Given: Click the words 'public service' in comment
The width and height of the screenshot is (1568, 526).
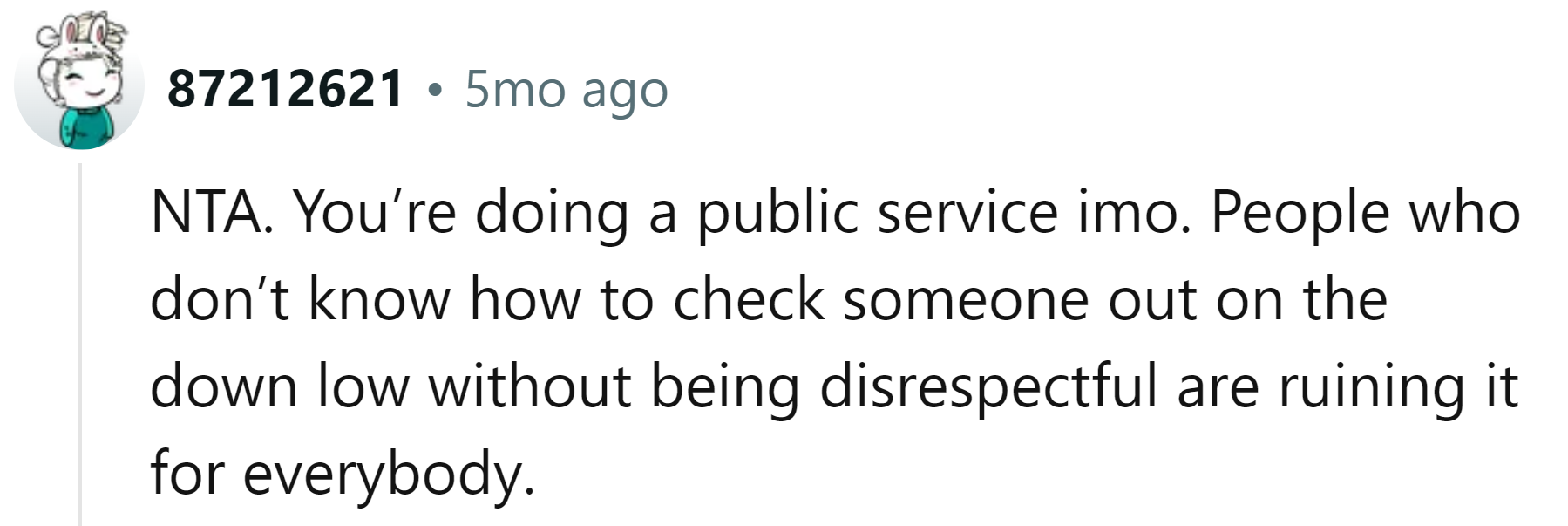Looking at the screenshot, I should (x=877, y=212).
